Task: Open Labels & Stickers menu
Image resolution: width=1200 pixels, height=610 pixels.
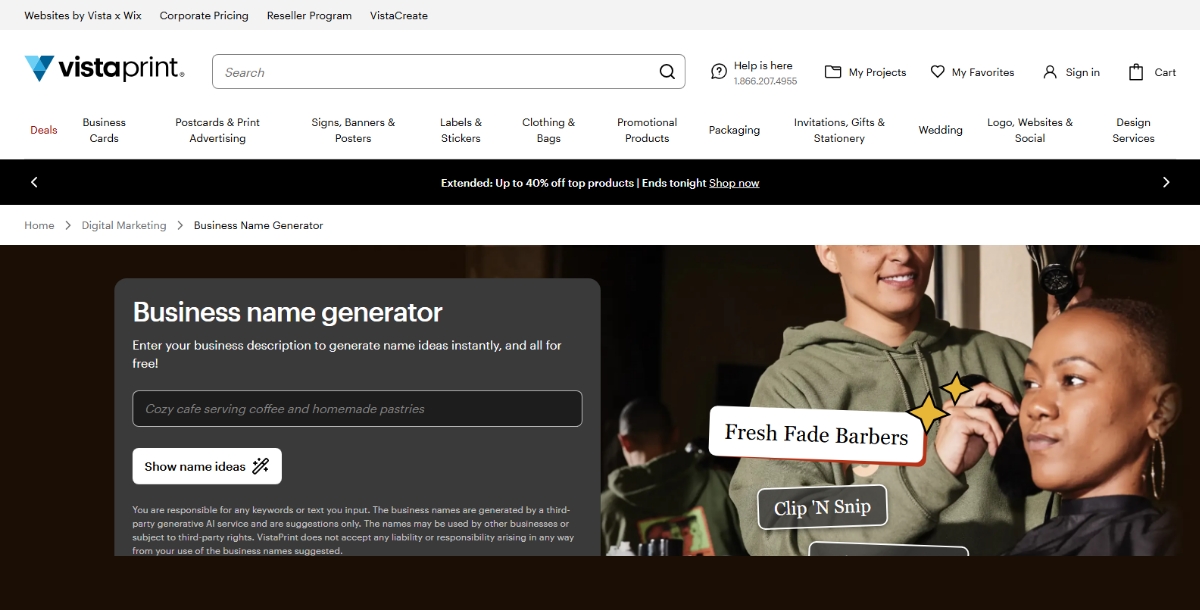Action: [461, 130]
